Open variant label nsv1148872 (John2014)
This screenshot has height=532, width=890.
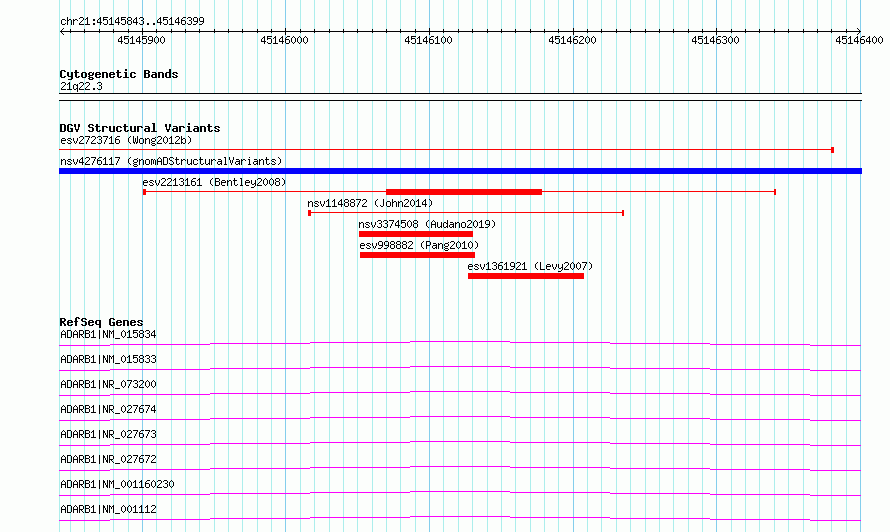tap(370, 203)
